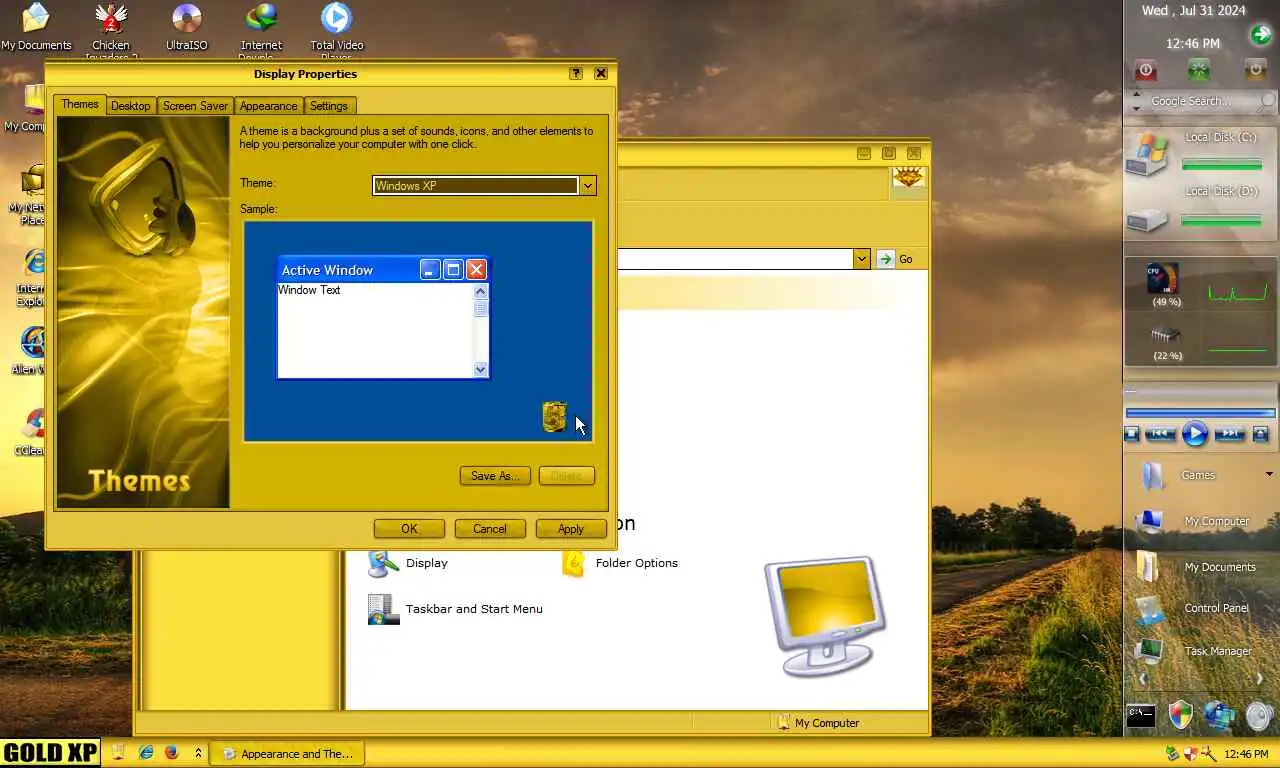The image size is (1280, 768).
Task: Click the Save As... button
Action: [x=495, y=476]
